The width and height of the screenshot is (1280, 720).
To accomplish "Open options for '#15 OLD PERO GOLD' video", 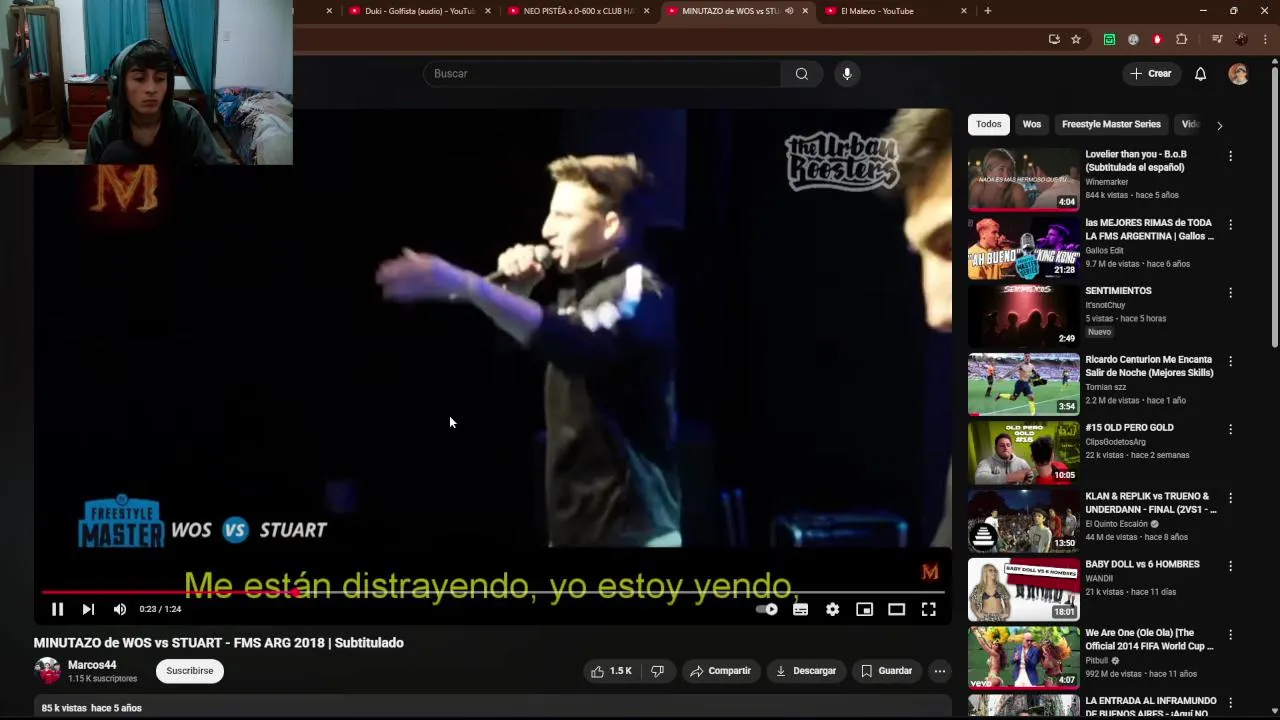I will point(1230,429).
